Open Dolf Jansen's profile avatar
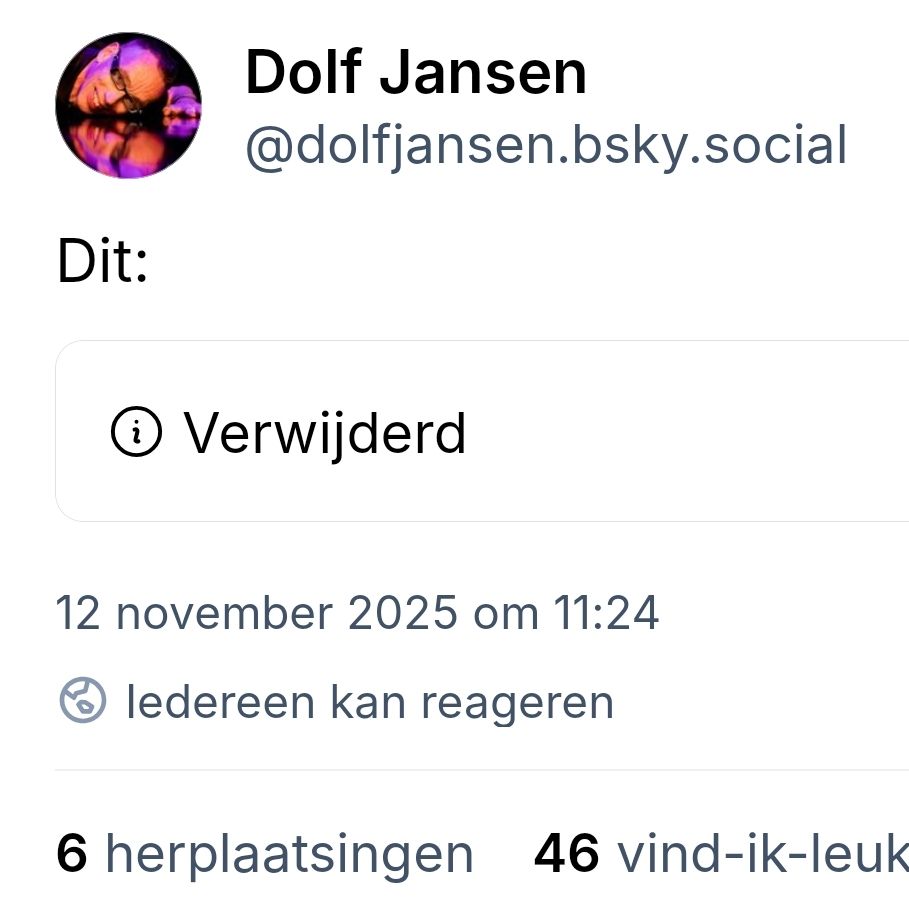 129,106
